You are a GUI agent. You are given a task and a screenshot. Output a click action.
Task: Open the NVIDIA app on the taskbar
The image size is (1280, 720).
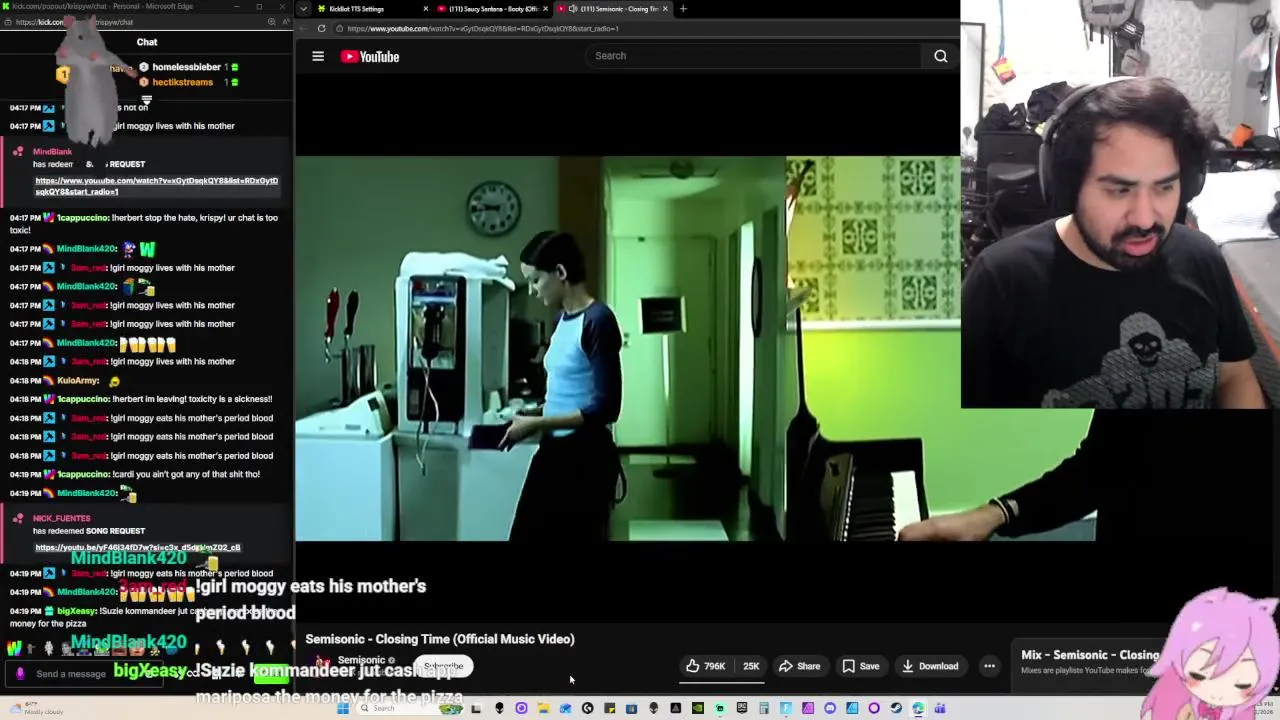697,708
